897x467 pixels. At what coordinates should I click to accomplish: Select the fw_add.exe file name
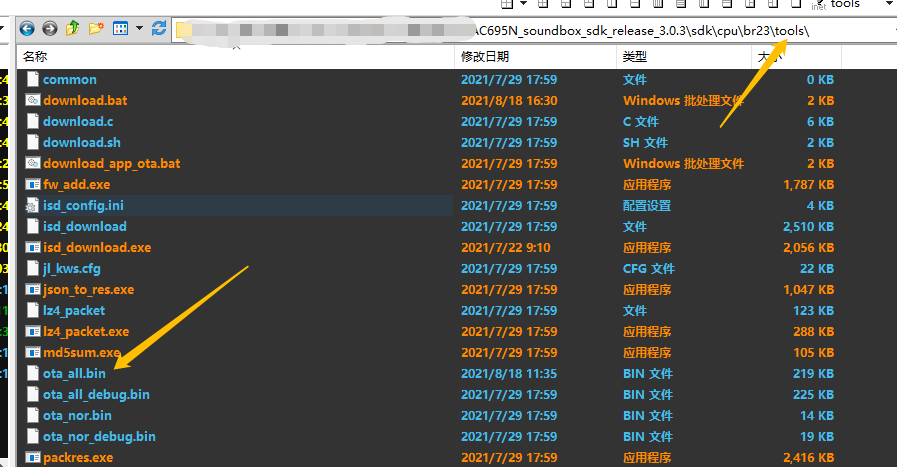(77, 184)
